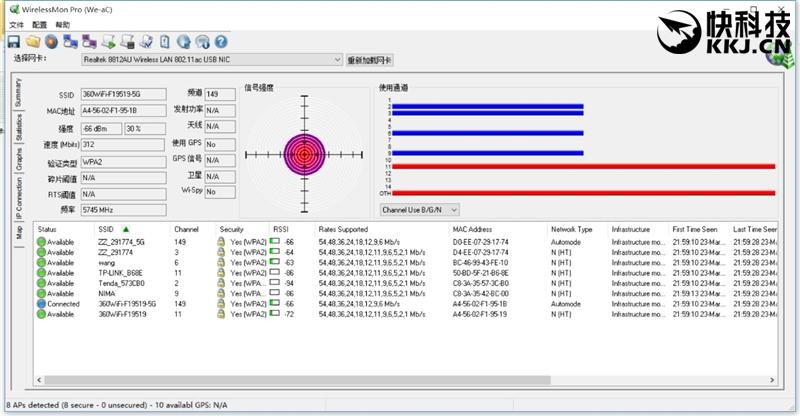Screen dimensions: 800x416
Task: Sort list by the Channel column header
Action: 192,229
